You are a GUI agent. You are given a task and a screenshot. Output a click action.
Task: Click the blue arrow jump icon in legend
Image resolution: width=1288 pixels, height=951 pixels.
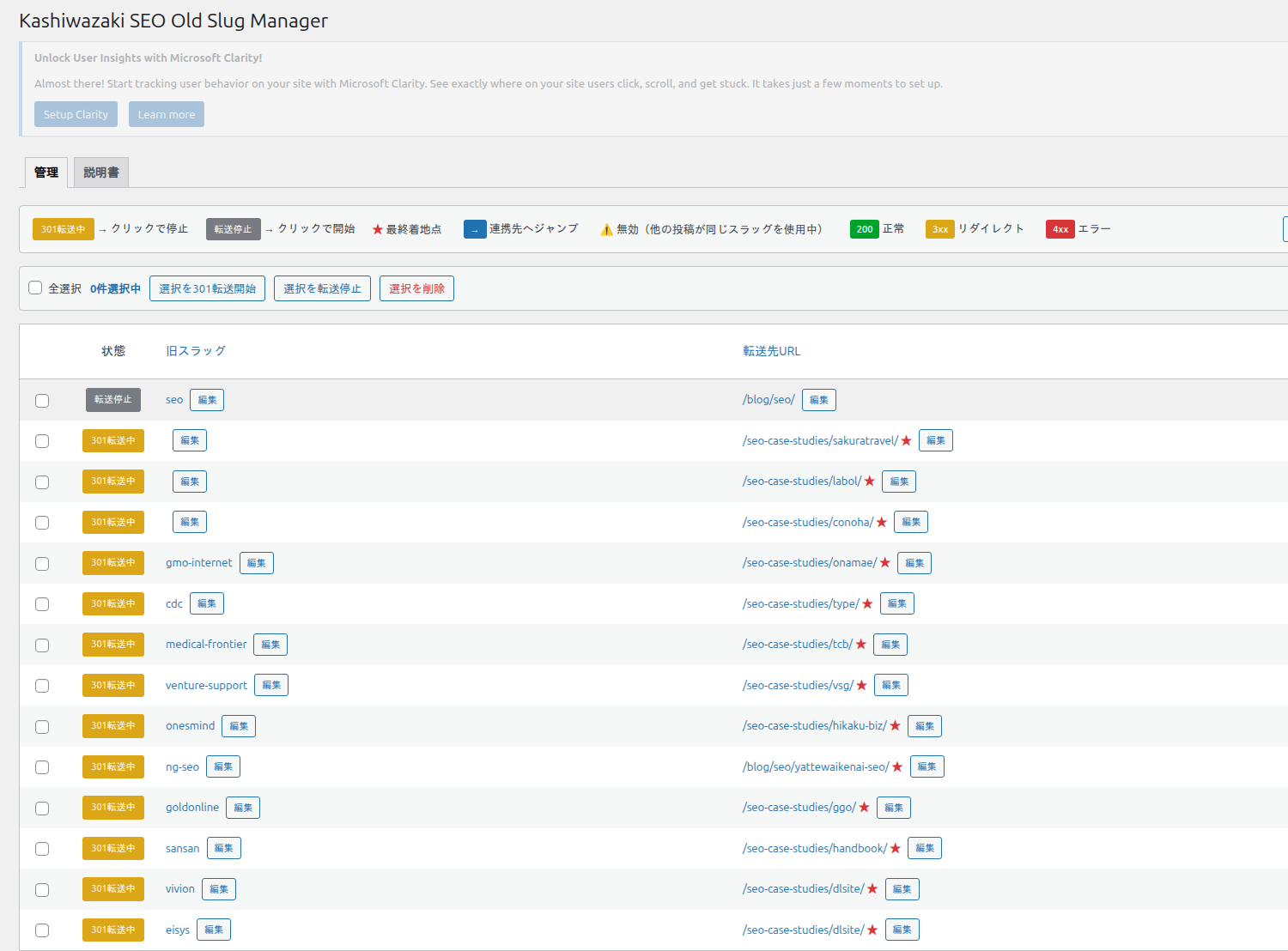point(475,229)
